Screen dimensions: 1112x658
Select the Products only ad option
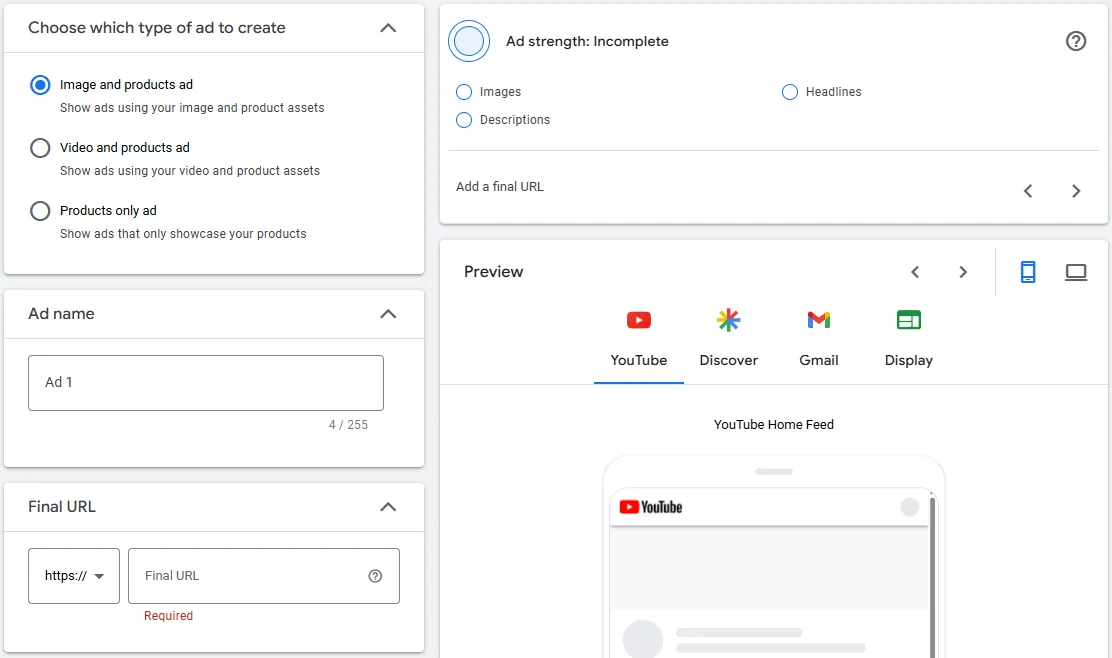(40, 211)
